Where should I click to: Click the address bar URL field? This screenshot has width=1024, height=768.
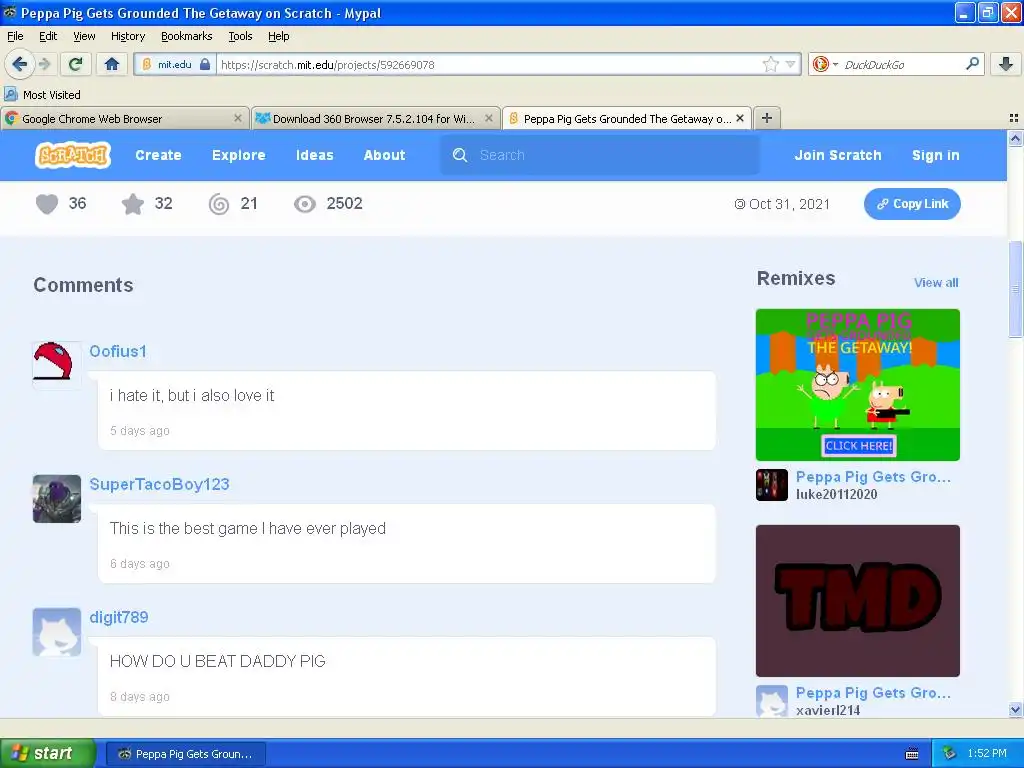[x=488, y=64]
